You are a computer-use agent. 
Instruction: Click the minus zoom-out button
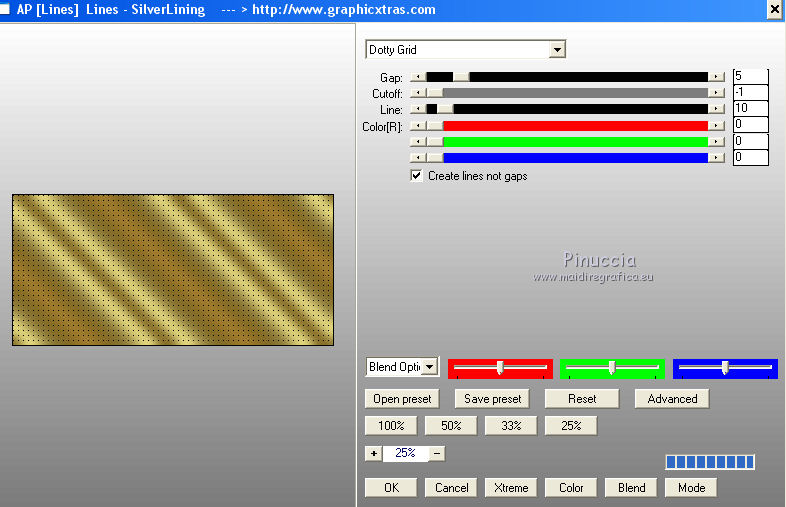[437, 453]
